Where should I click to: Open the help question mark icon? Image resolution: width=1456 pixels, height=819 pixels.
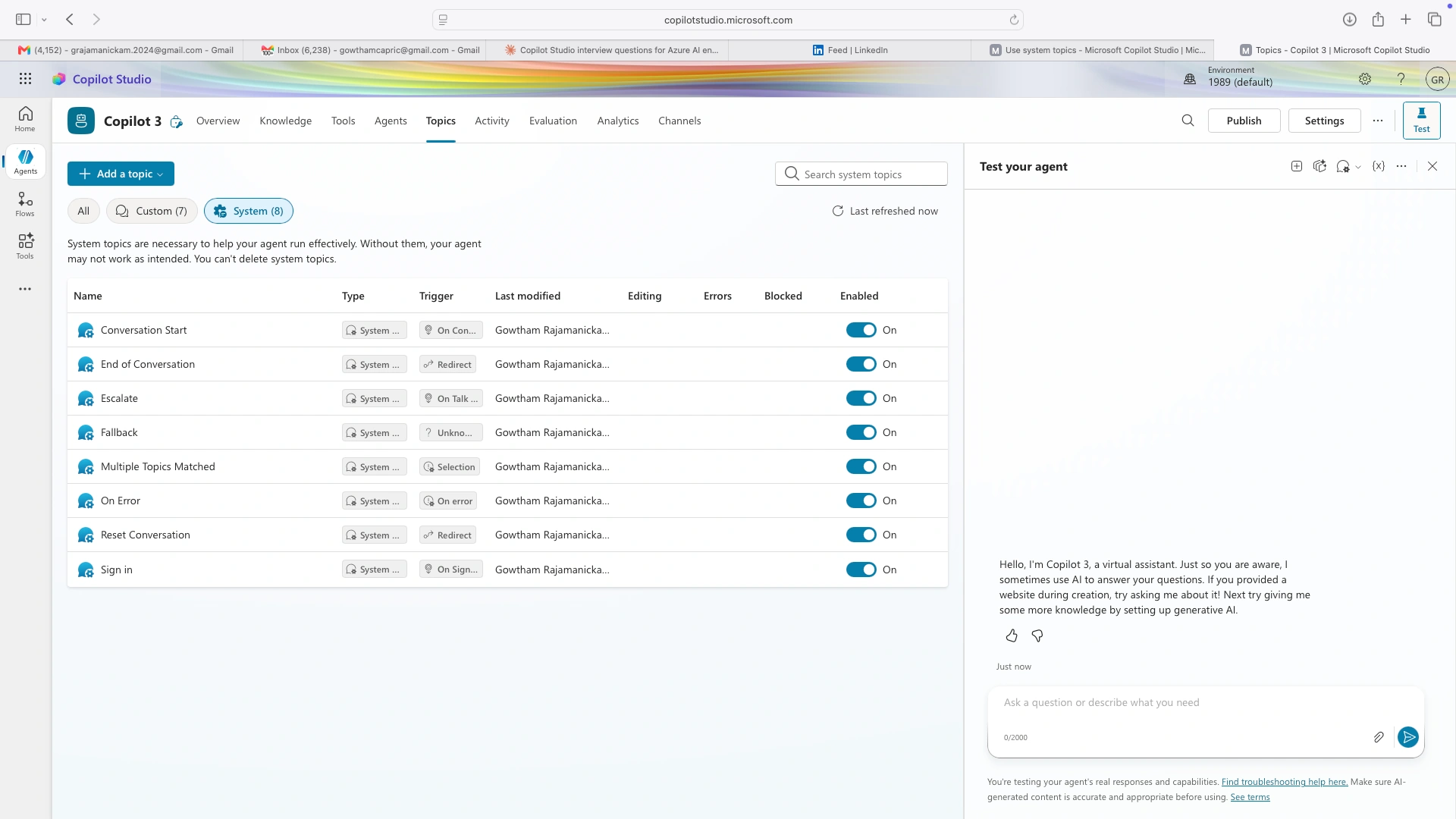(x=1401, y=79)
